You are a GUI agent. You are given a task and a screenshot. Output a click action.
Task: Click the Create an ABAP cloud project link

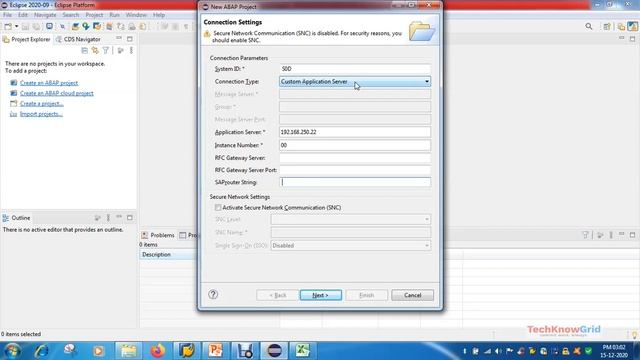(x=57, y=93)
